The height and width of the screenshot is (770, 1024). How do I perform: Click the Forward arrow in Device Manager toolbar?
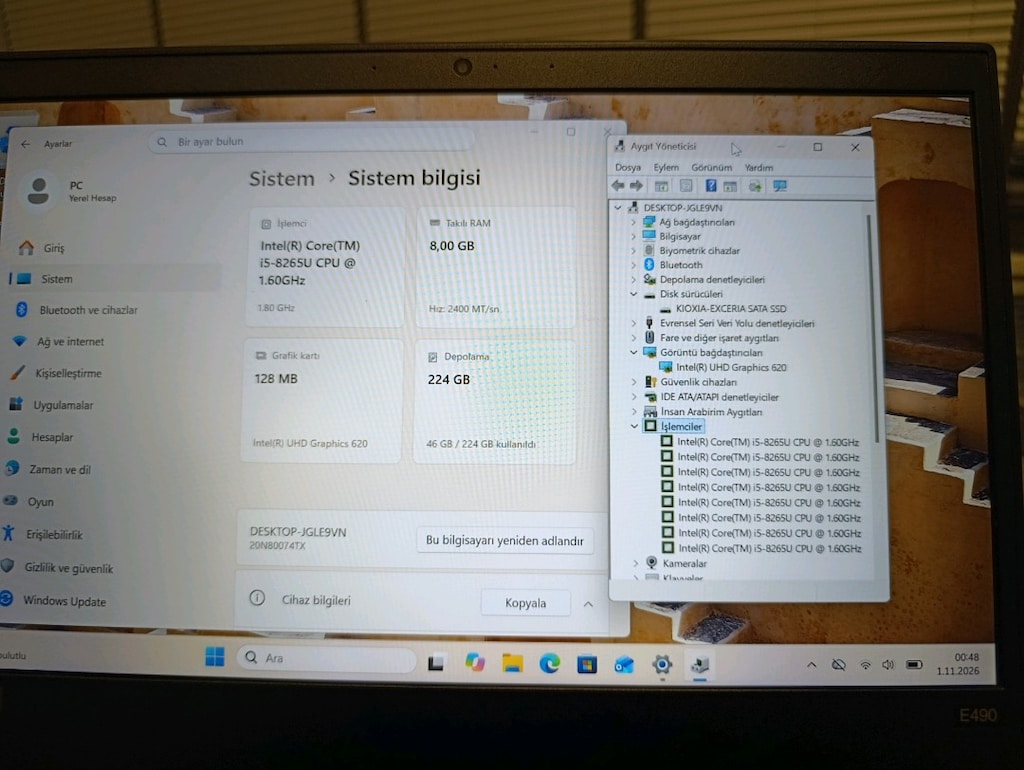[x=636, y=186]
